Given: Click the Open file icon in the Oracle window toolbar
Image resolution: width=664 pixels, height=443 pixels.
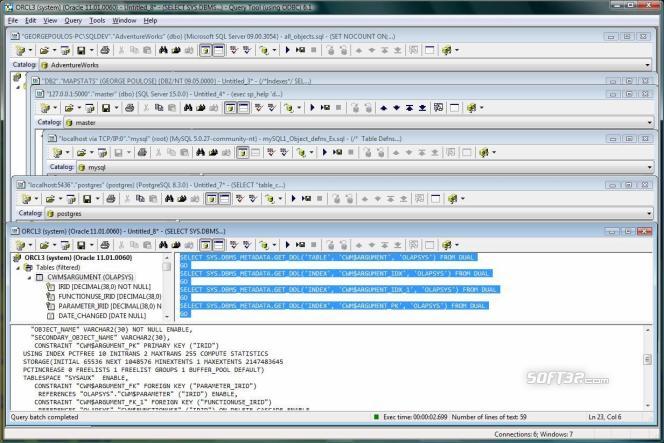Looking at the screenshot, I should click(44, 245).
